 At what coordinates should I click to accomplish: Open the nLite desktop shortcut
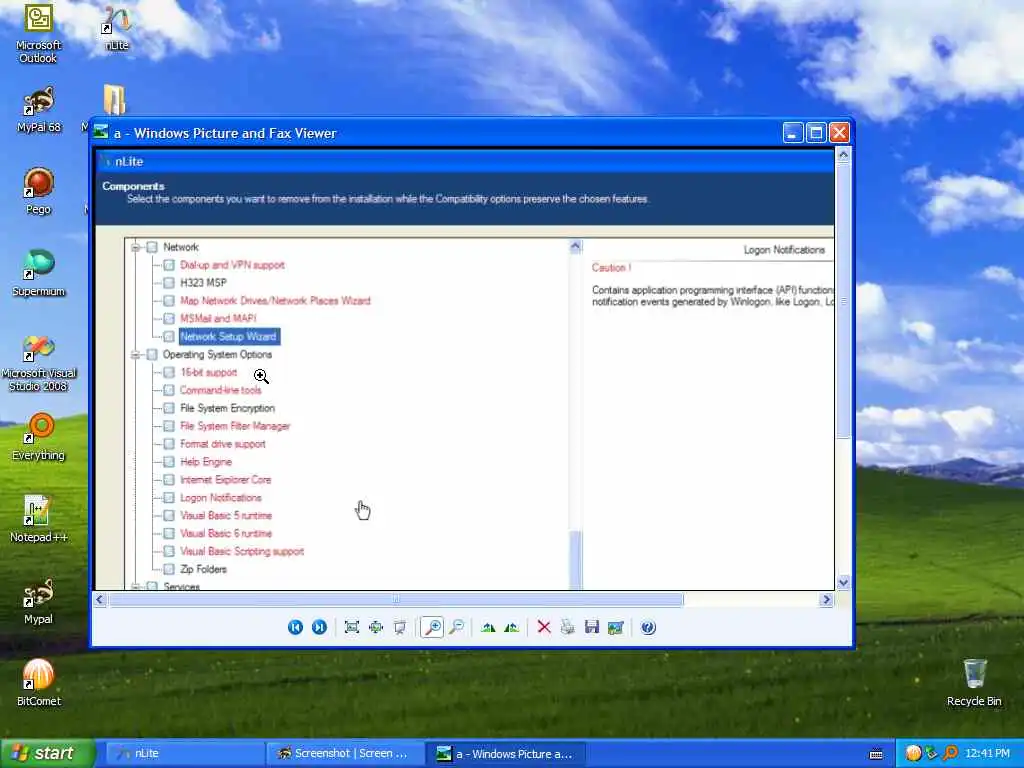116,27
